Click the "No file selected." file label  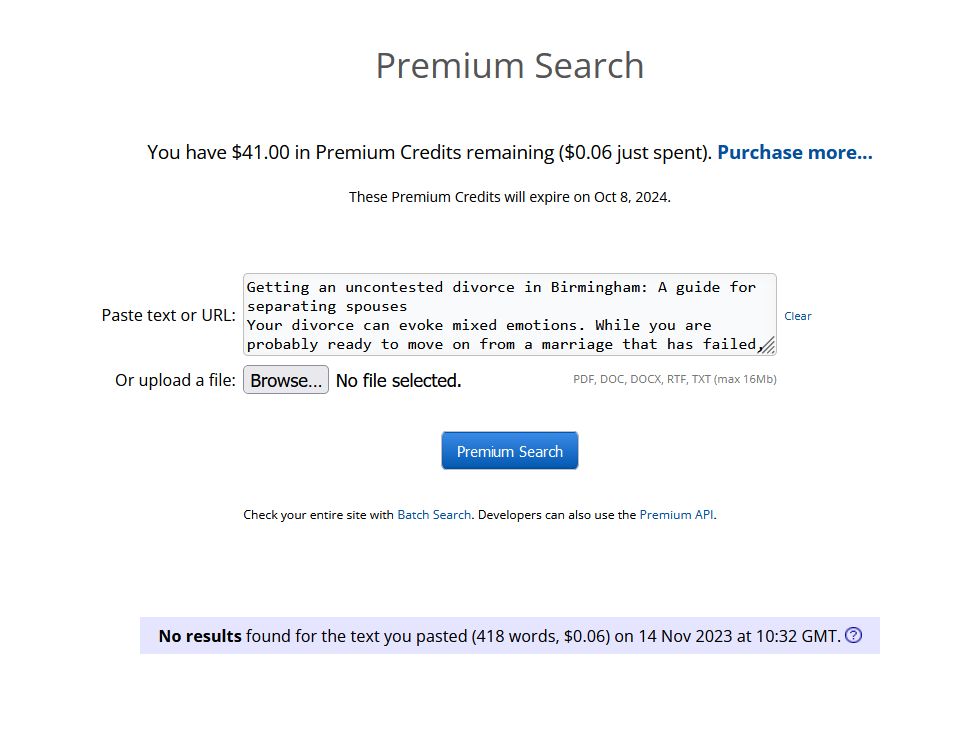[x=398, y=381]
